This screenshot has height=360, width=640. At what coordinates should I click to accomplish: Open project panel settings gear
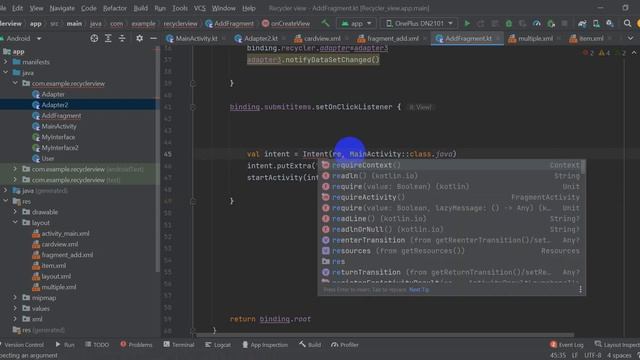pos(140,38)
